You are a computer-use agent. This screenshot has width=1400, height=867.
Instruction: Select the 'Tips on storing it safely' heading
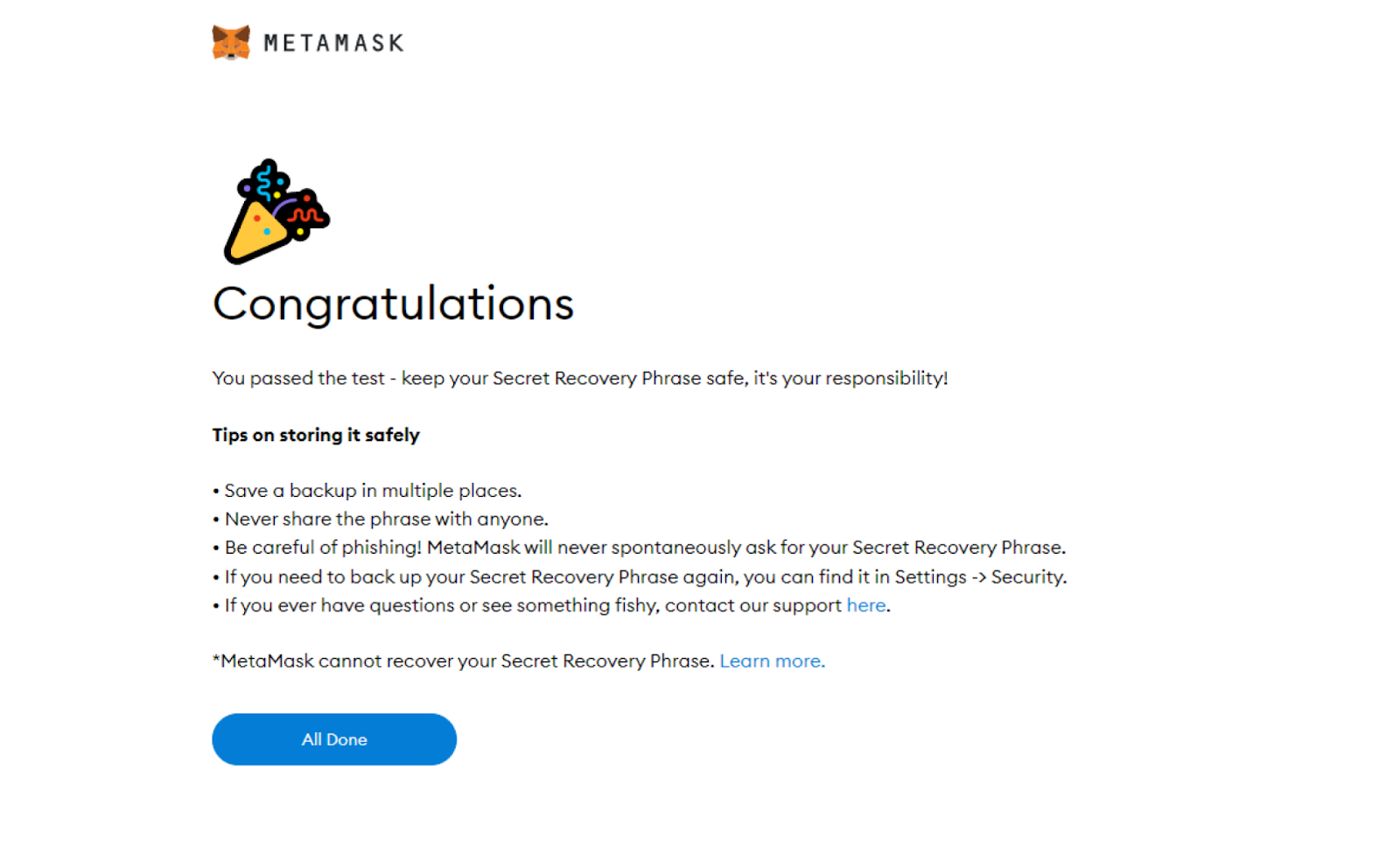[x=315, y=435]
